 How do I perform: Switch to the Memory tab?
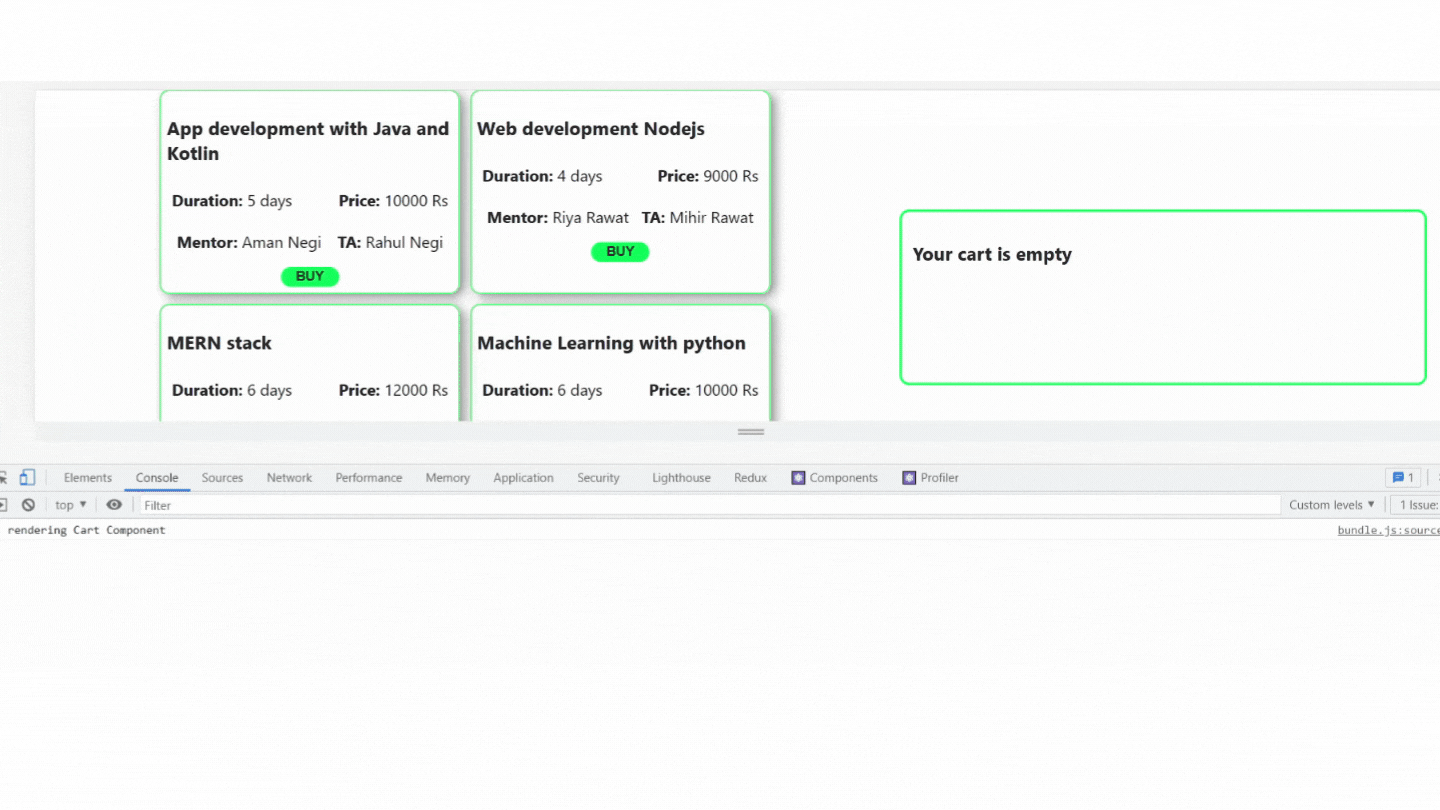point(447,478)
